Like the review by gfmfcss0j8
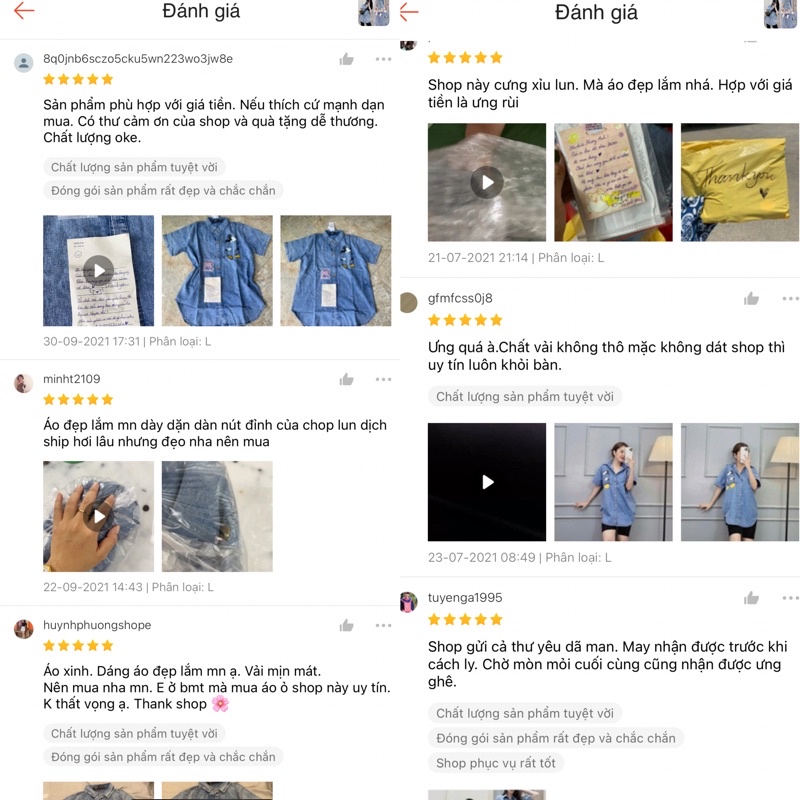Screen dimensions: 800x800 click(x=751, y=298)
